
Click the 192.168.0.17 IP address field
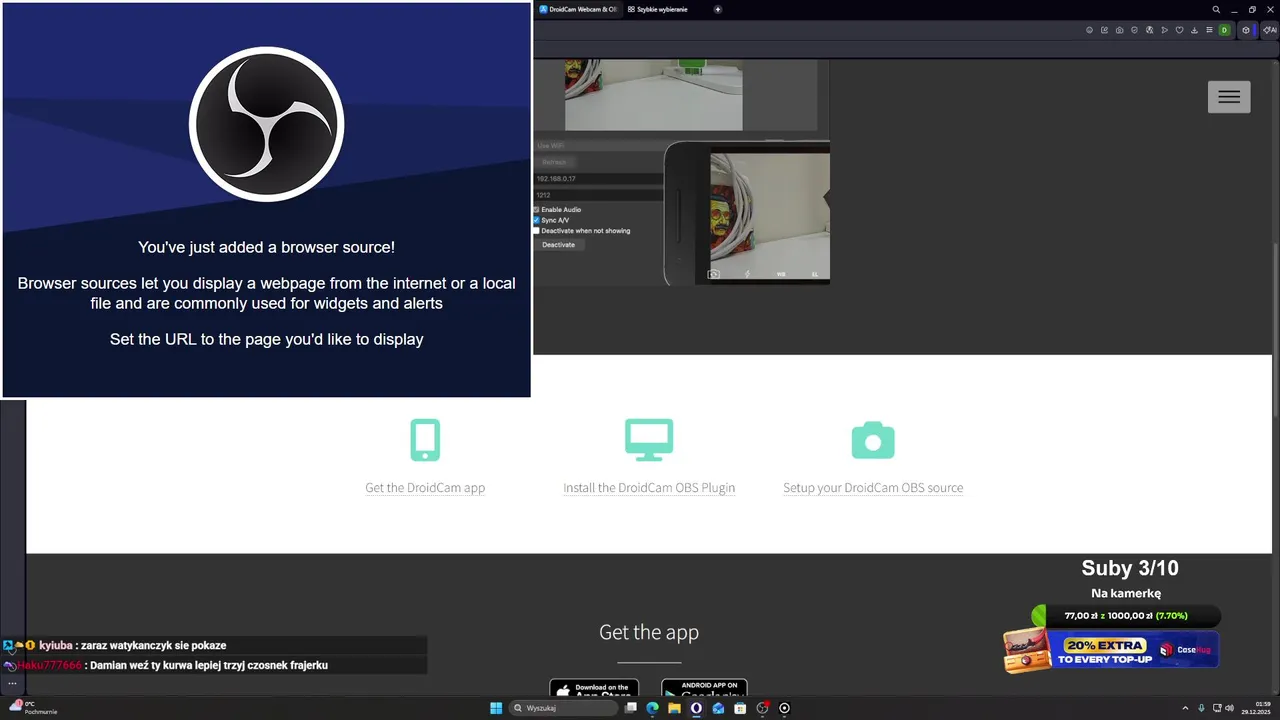598,179
